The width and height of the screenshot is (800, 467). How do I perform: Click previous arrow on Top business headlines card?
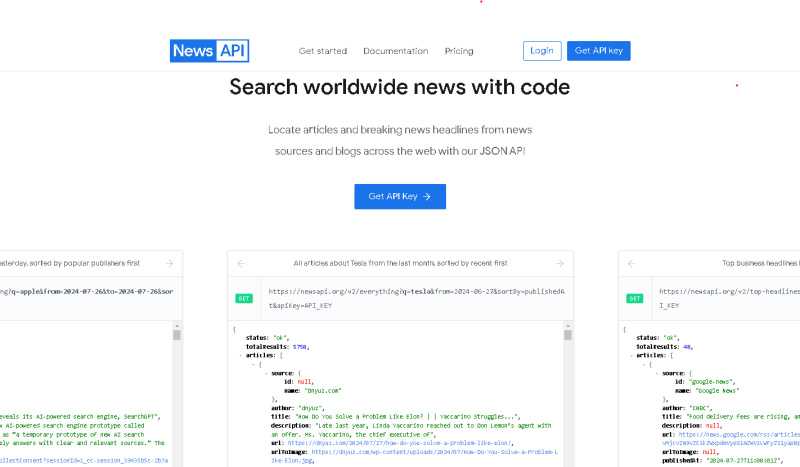pyautogui.click(x=631, y=263)
